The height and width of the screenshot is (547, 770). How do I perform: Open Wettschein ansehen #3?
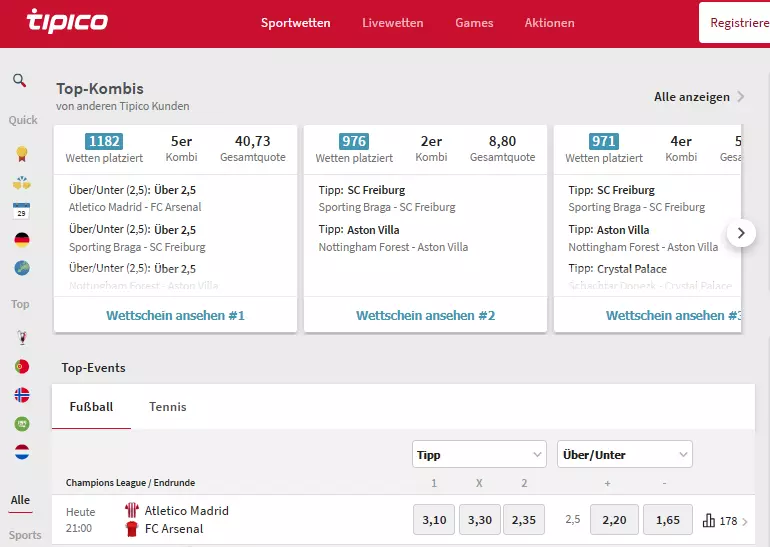(673, 315)
